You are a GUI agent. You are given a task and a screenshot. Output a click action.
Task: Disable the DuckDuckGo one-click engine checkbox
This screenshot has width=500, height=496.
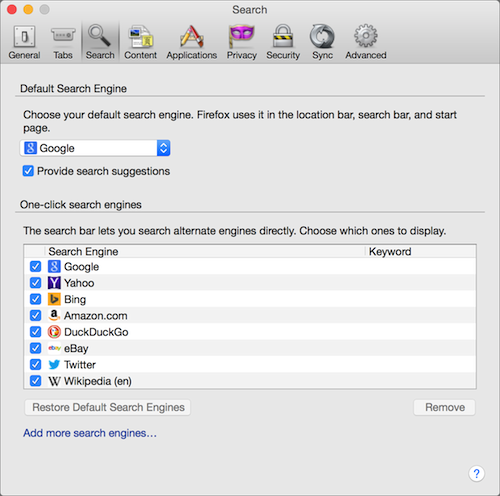point(35,332)
